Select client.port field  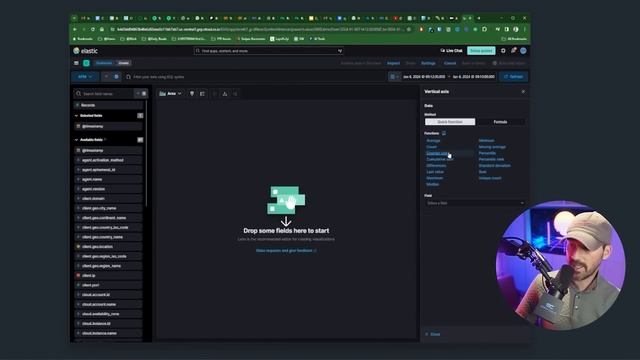pos(108,285)
